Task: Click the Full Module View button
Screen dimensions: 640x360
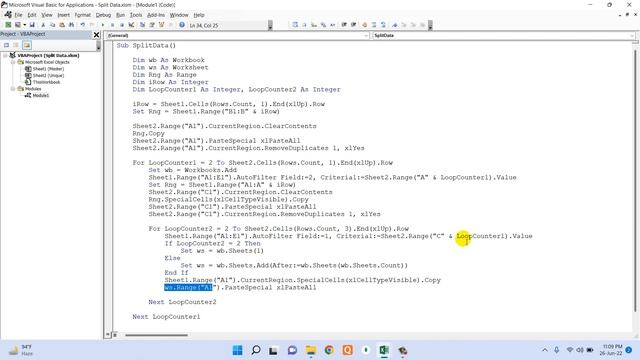Action: pyautogui.click(x=115, y=335)
